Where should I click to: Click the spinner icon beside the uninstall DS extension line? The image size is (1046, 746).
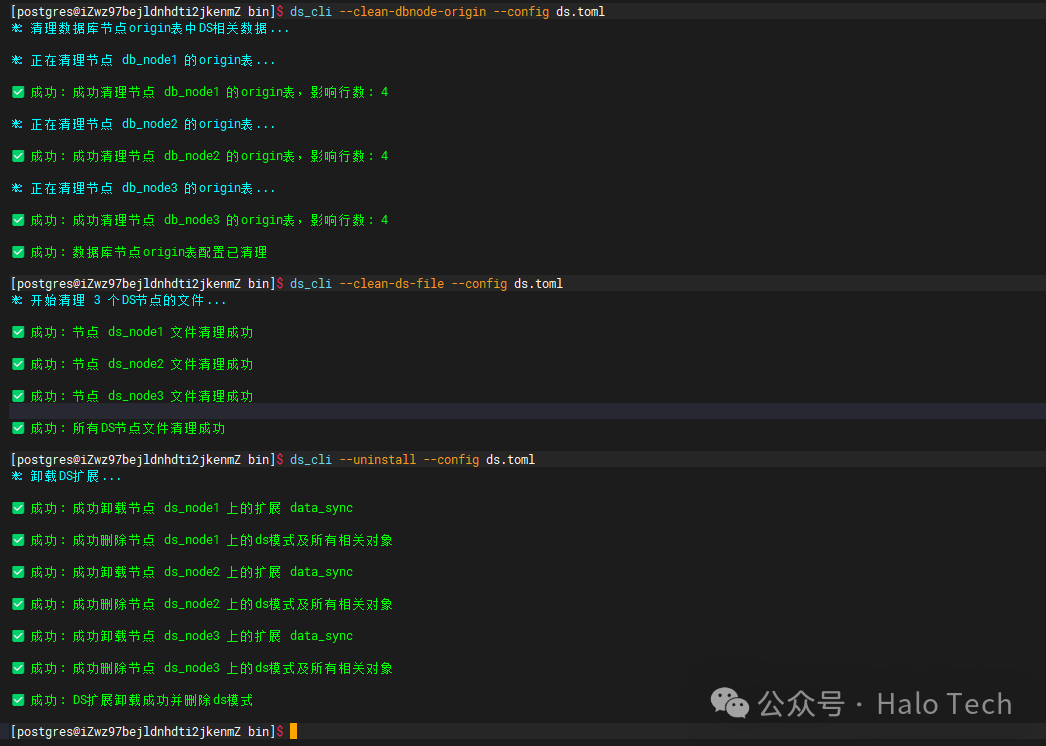17,476
